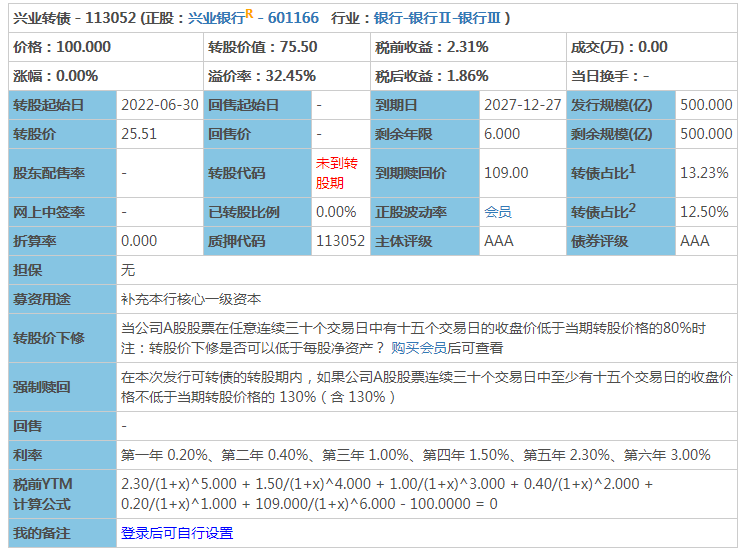Select the 剩余年限 header cell
Image resolution: width=749 pixels, height=556 pixels.
click(425, 134)
